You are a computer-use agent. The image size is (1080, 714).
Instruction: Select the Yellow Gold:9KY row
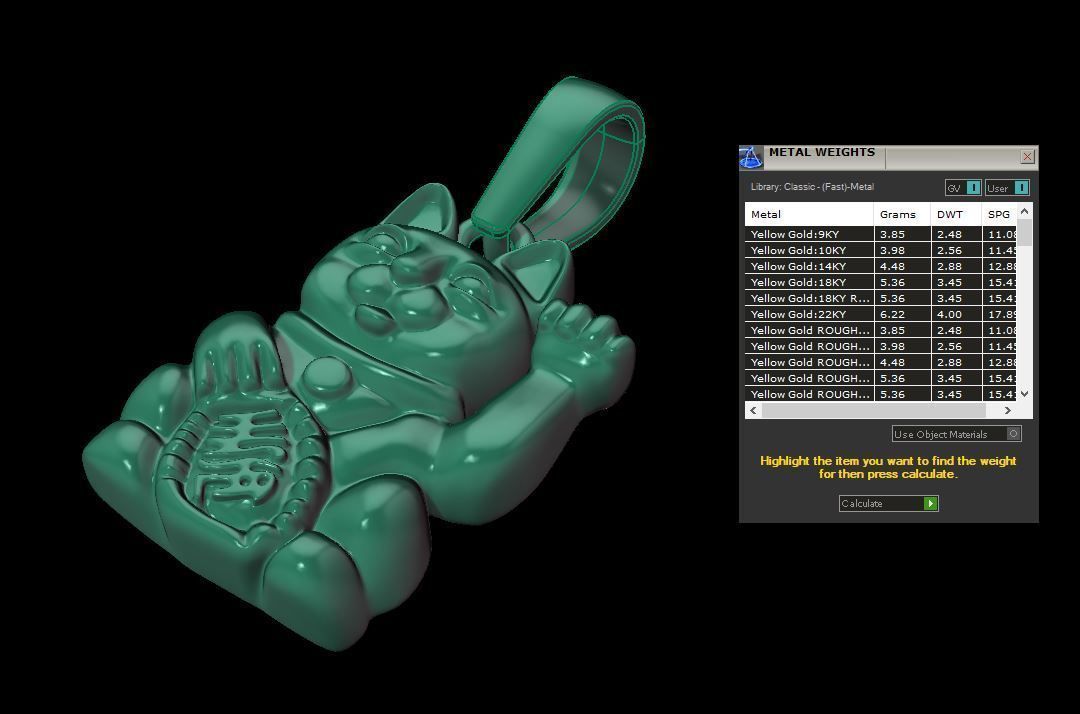click(880, 234)
